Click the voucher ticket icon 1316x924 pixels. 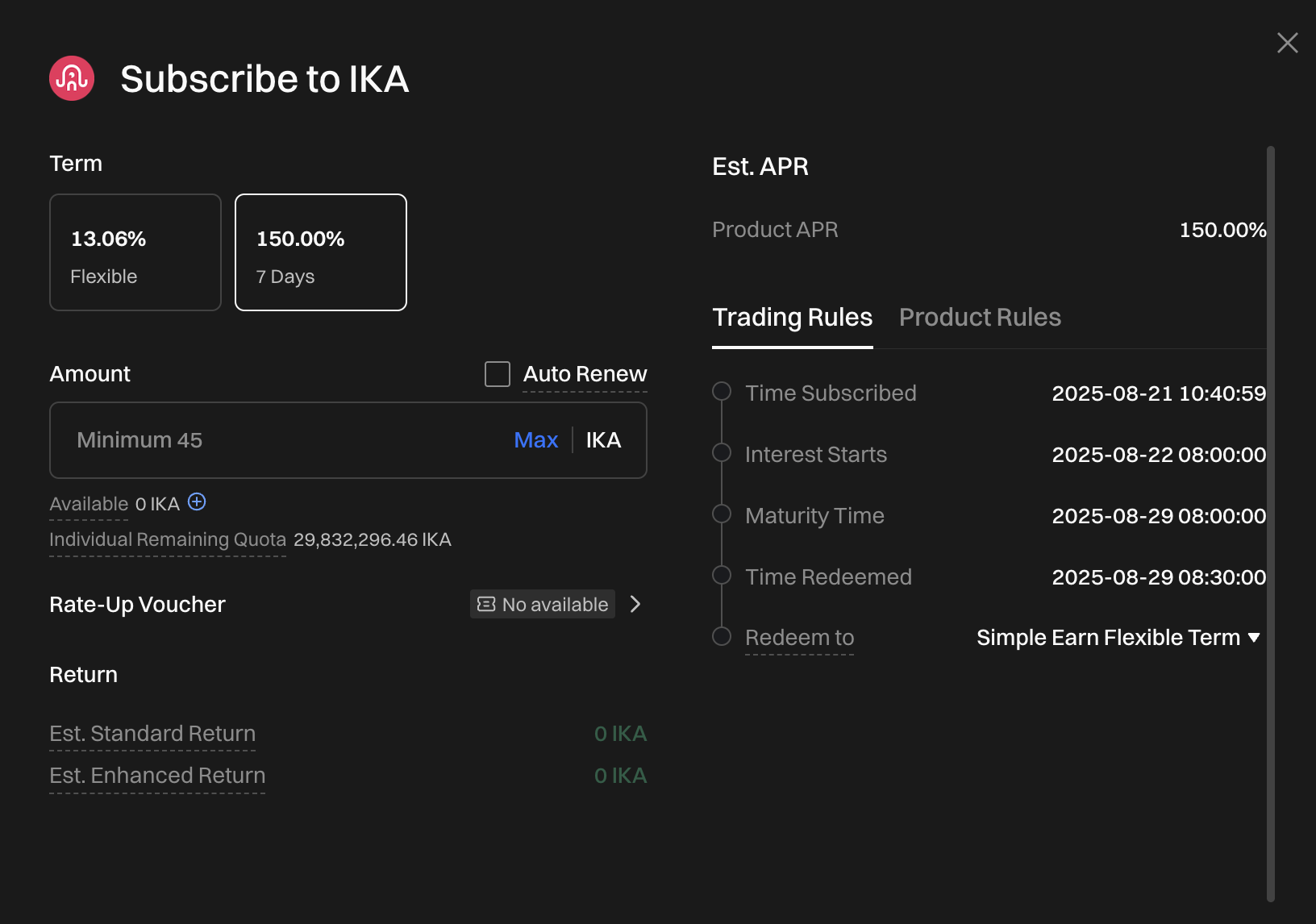[486, 604]
